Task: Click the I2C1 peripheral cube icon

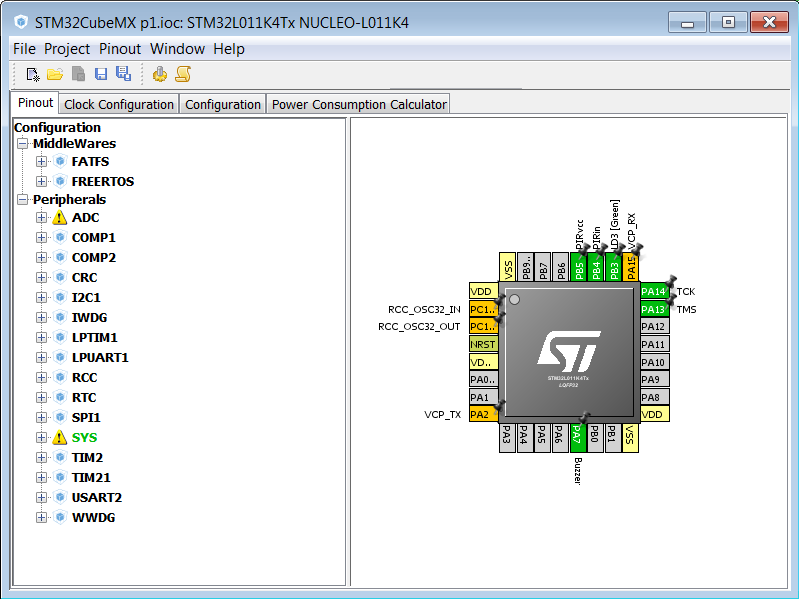Action: point(60,297)
